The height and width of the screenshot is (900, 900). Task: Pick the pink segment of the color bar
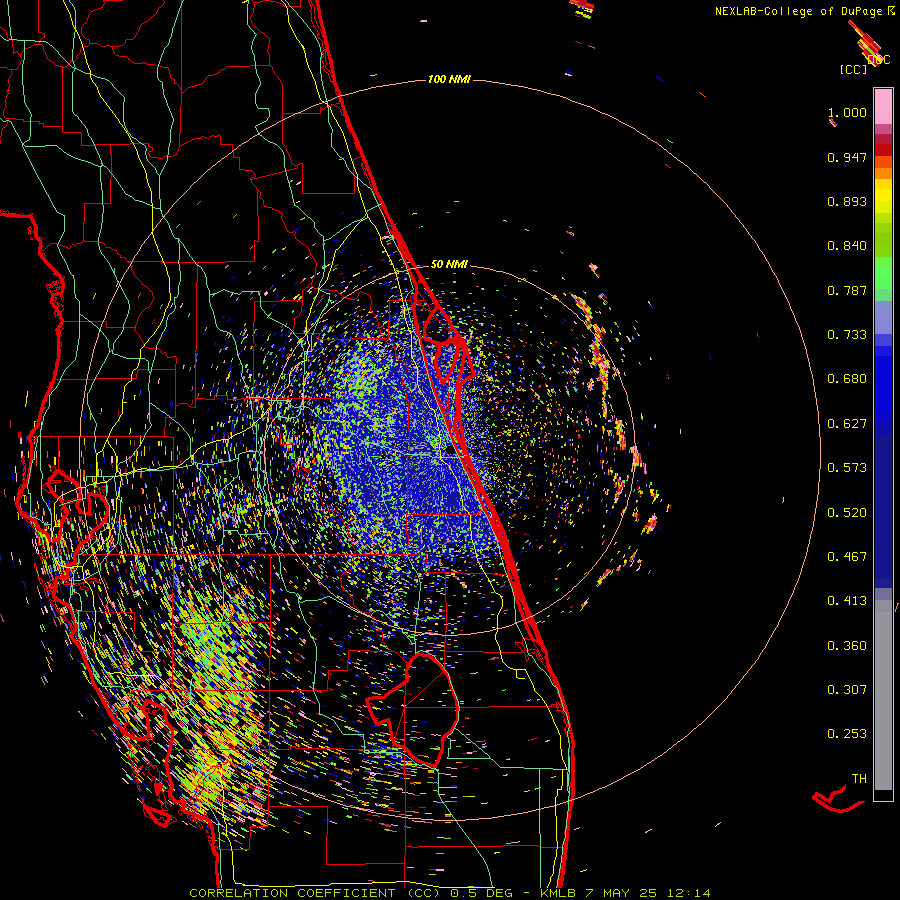click(x=883, y=107)
